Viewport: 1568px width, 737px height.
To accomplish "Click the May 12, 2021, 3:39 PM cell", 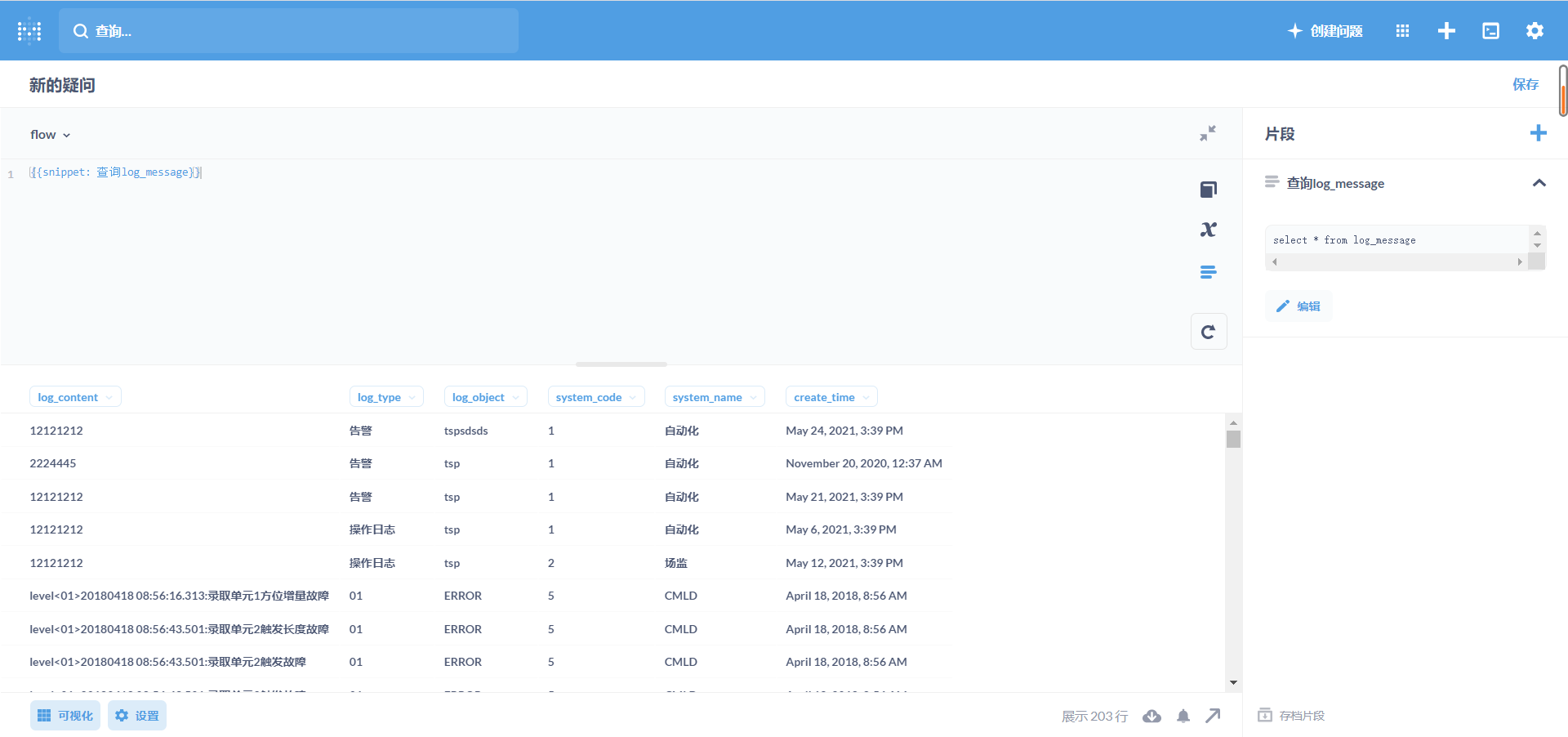I will point(844,563).
